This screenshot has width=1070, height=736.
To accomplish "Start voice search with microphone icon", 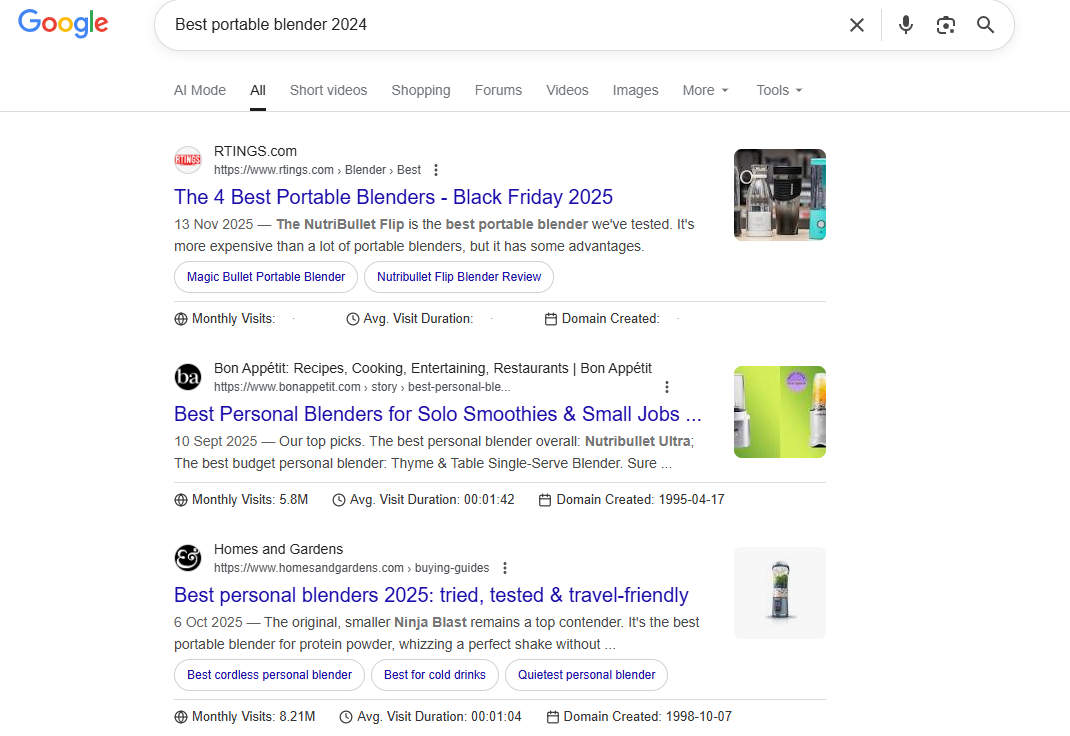I will [x=905, y=25].
